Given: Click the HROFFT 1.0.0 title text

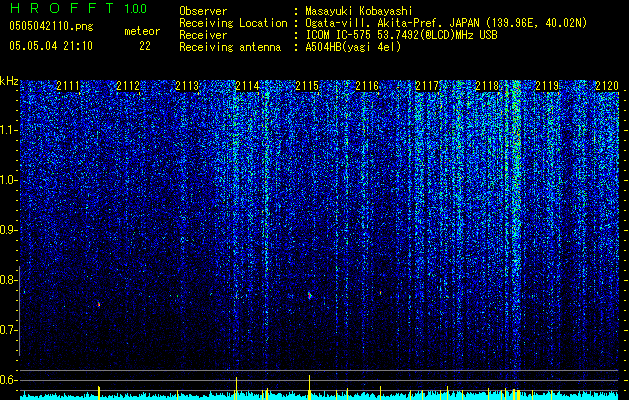Looking at the screenshot, I should tap(79, 8).
